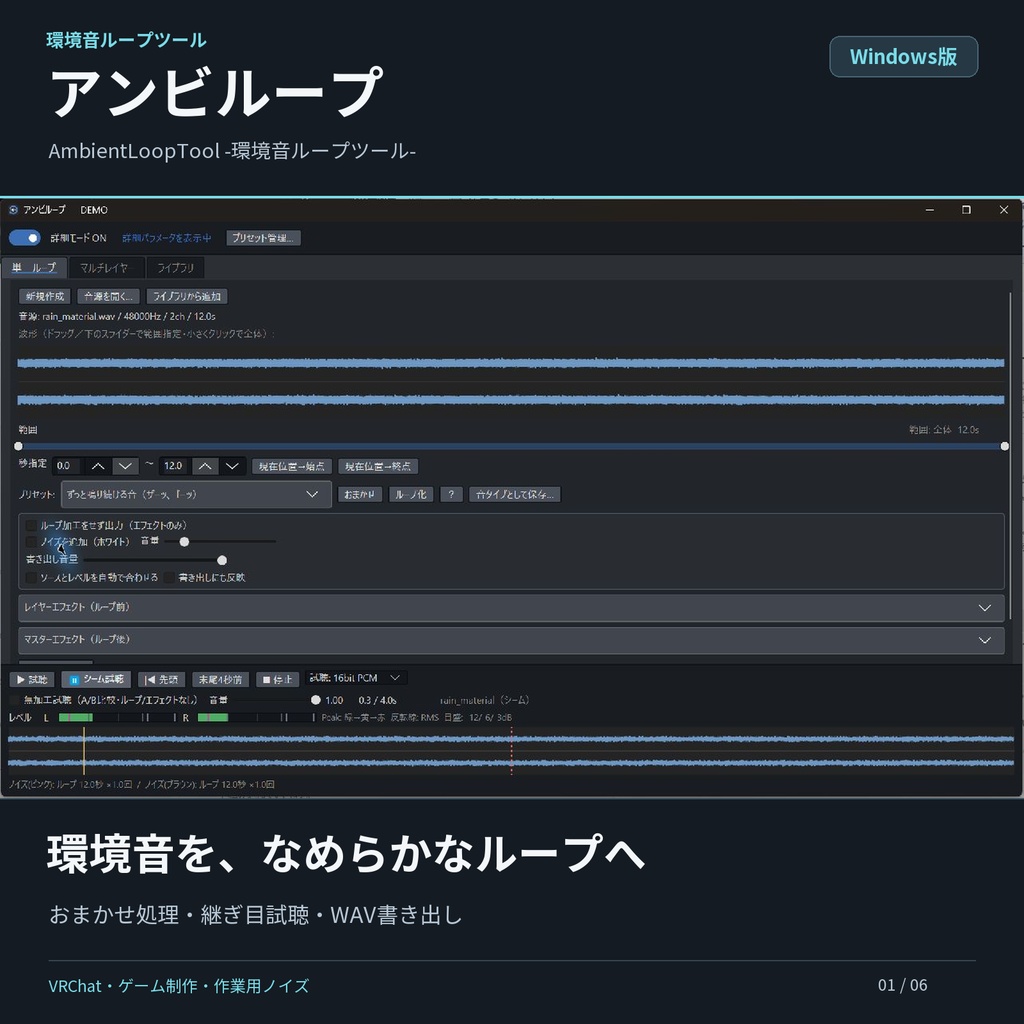
Task: Click the 新規作成 button
Action: [x=45, y=296]
